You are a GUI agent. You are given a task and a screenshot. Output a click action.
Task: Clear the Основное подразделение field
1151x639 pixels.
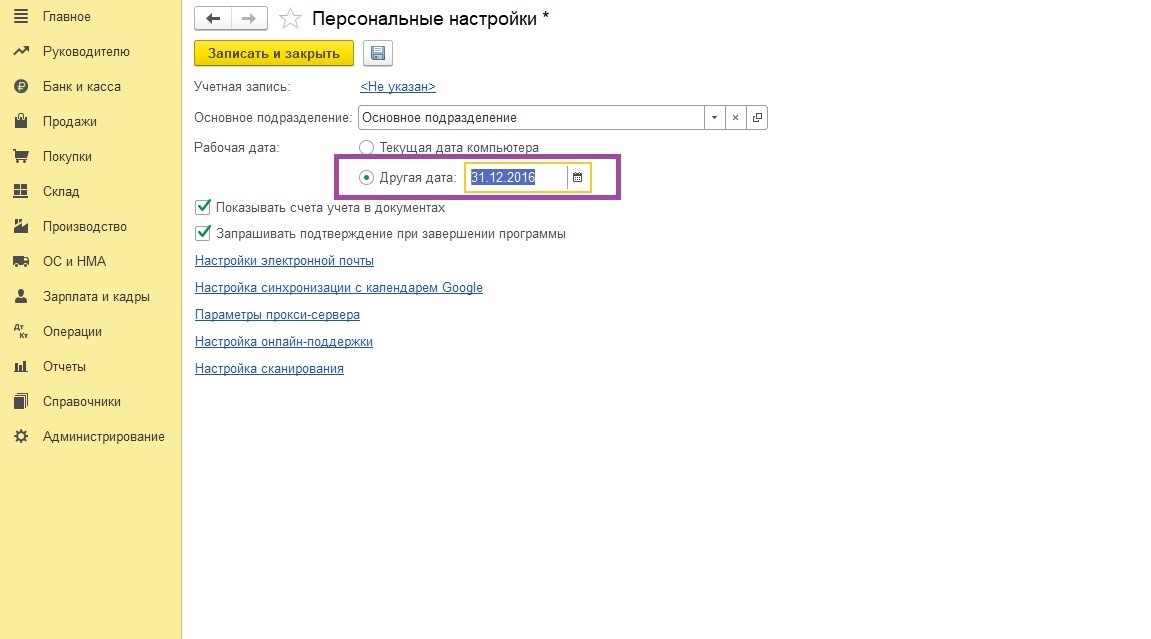pos(735,118)
